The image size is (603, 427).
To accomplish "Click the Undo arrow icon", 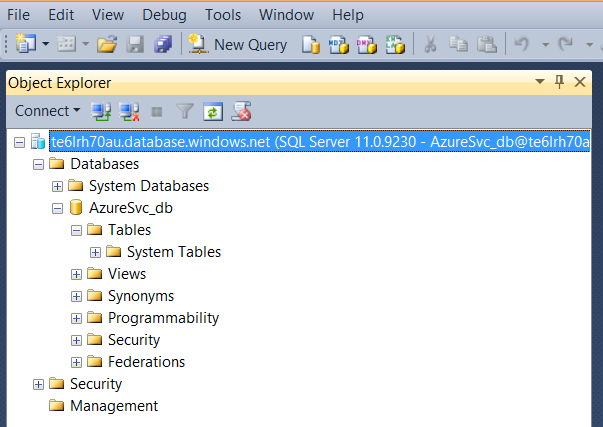I will pos(522,44).
